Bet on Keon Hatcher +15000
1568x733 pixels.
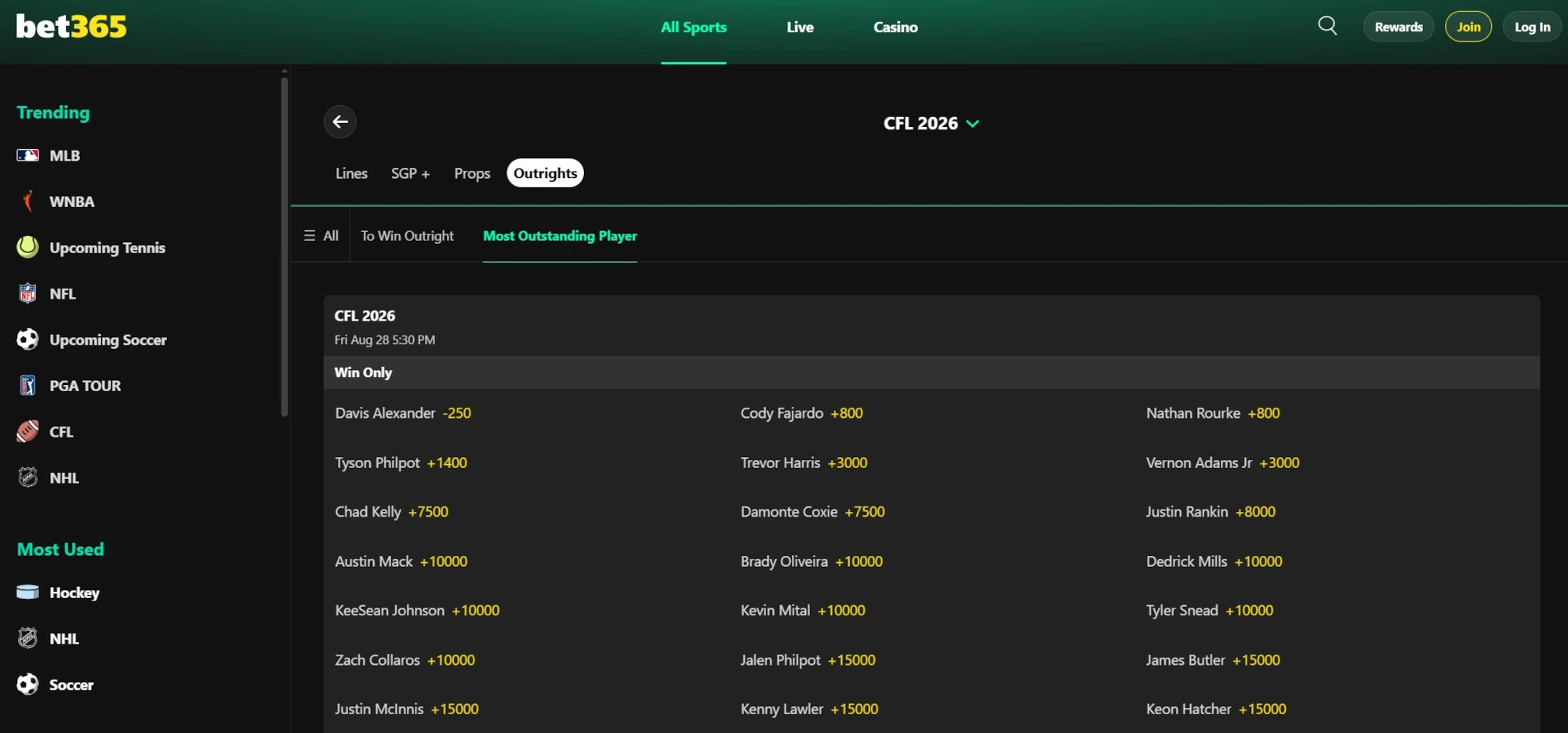coord(1216,709)
